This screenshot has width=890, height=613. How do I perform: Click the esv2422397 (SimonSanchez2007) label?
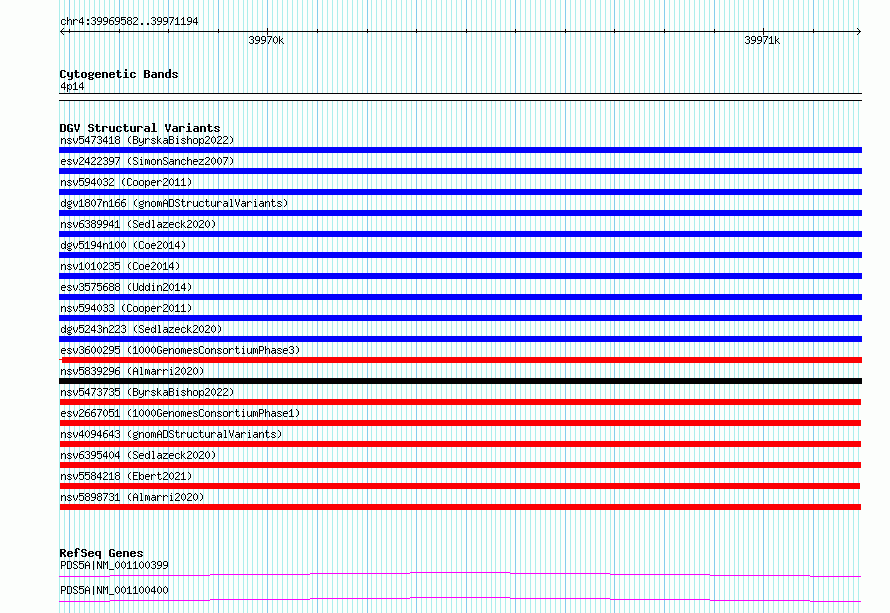[147, 161]
